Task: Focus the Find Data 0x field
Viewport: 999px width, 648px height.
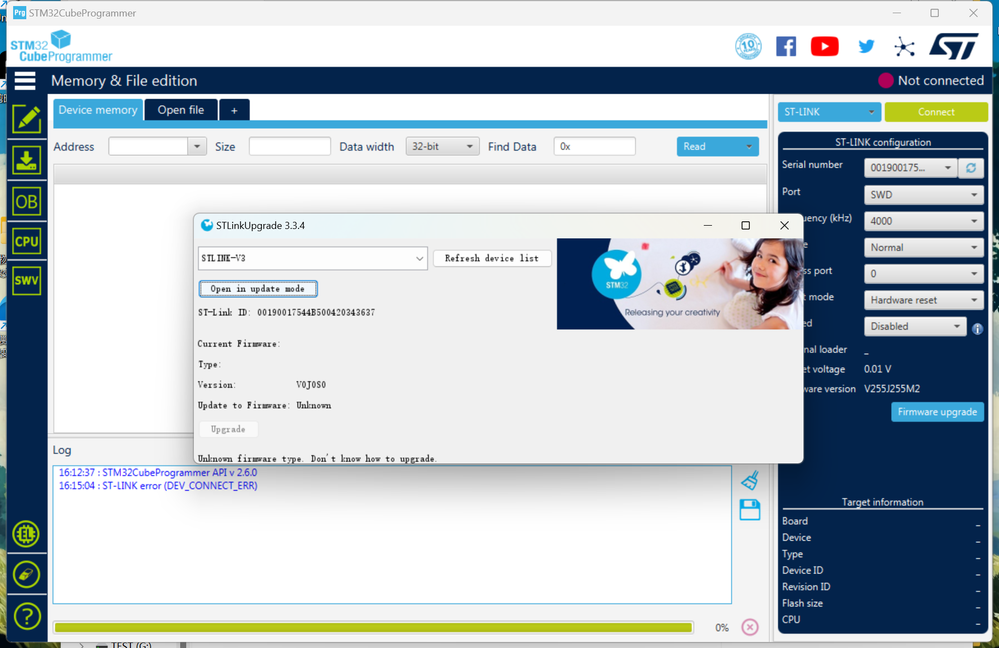Action: [x=594, y=147]
